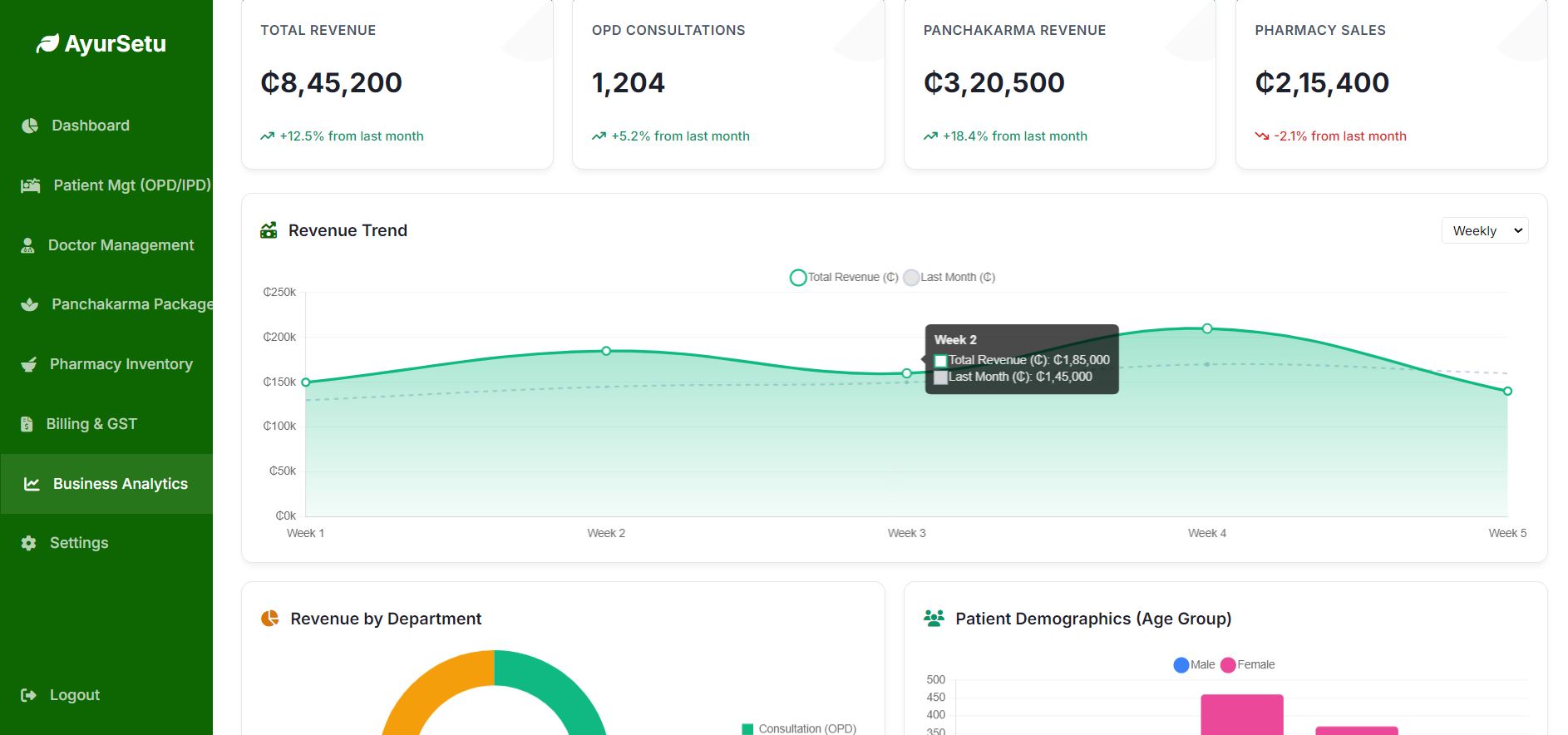1568x735 pixels.
Task: Click the AyurSetu leaf logo icon
Action: pos(47,43)
